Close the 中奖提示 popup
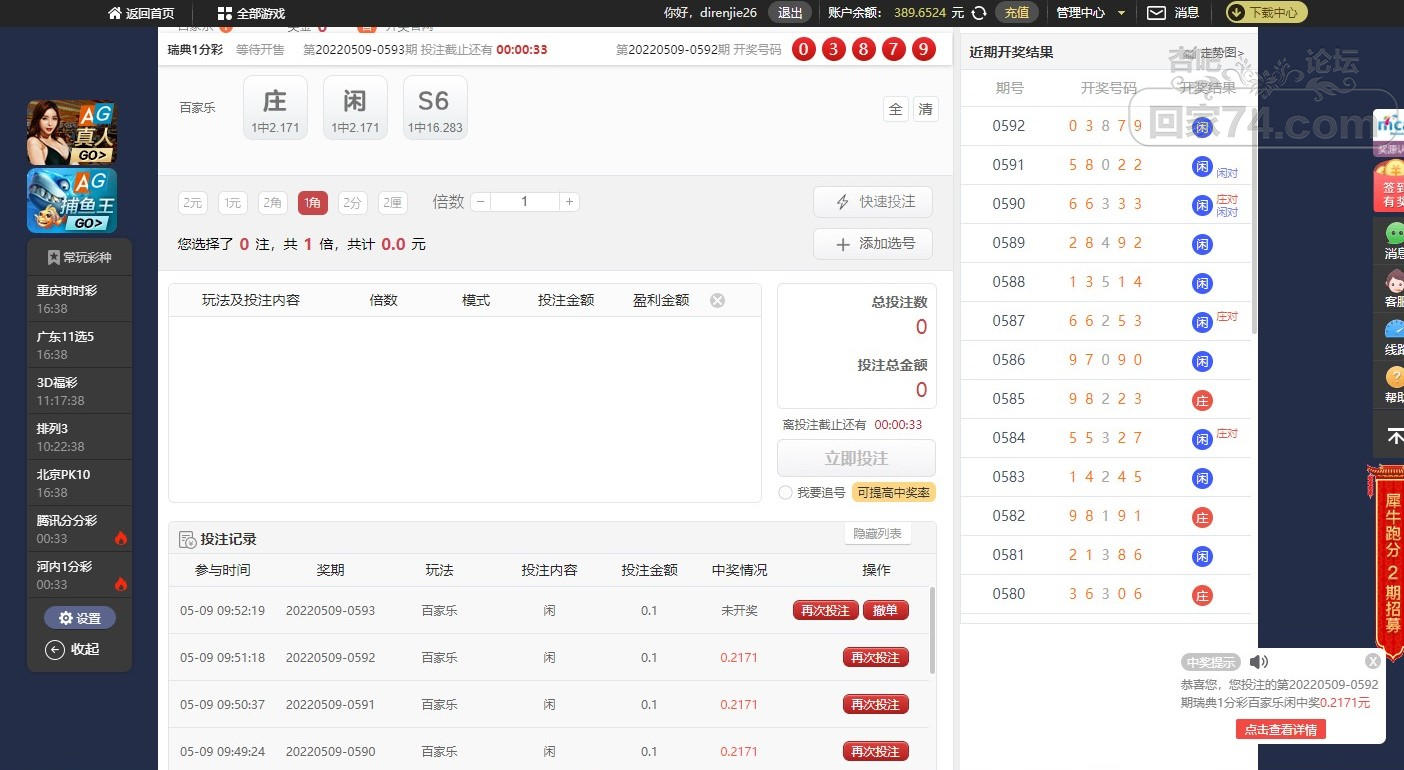Image resolution: width=1404 pixels, height=770 pixels. [1373, 661]
